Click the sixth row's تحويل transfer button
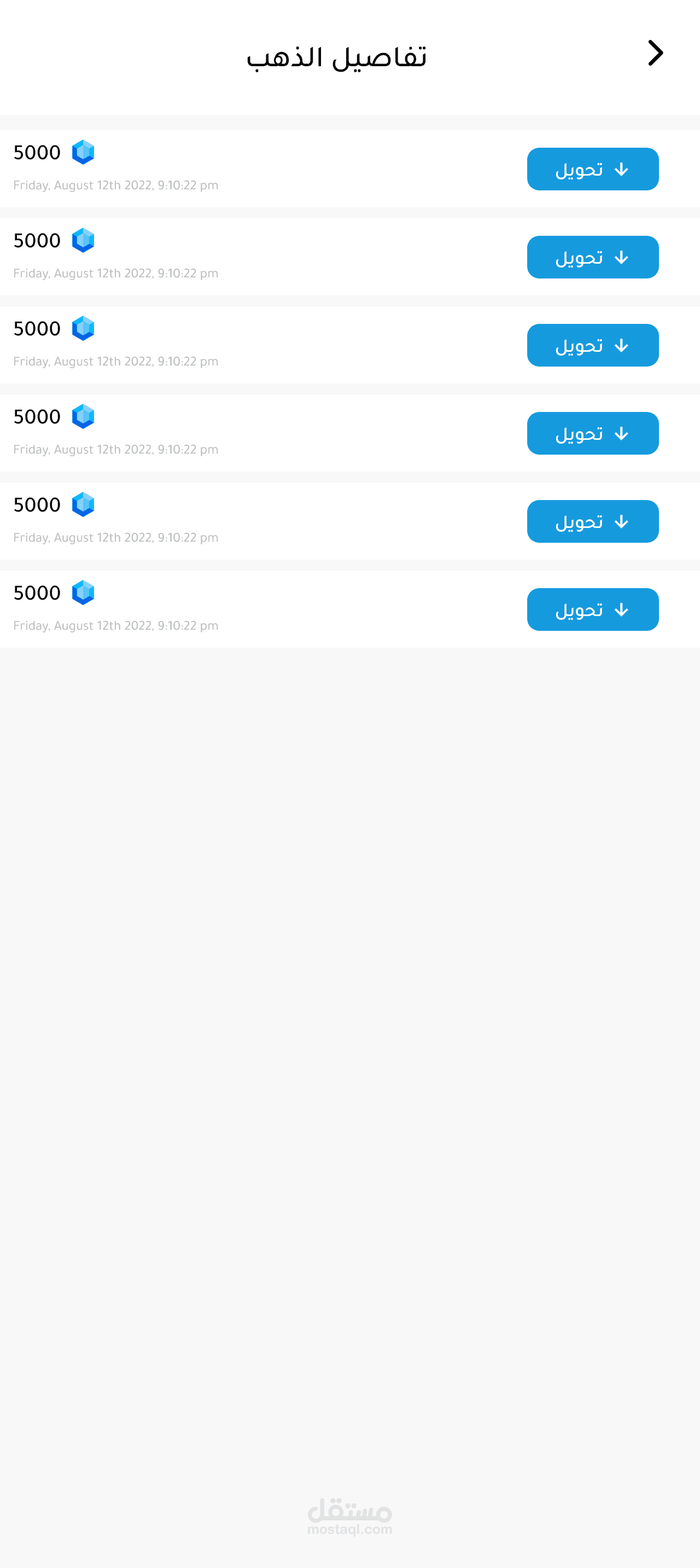This screenshot has width=700, height=1568. click(593, 609)
